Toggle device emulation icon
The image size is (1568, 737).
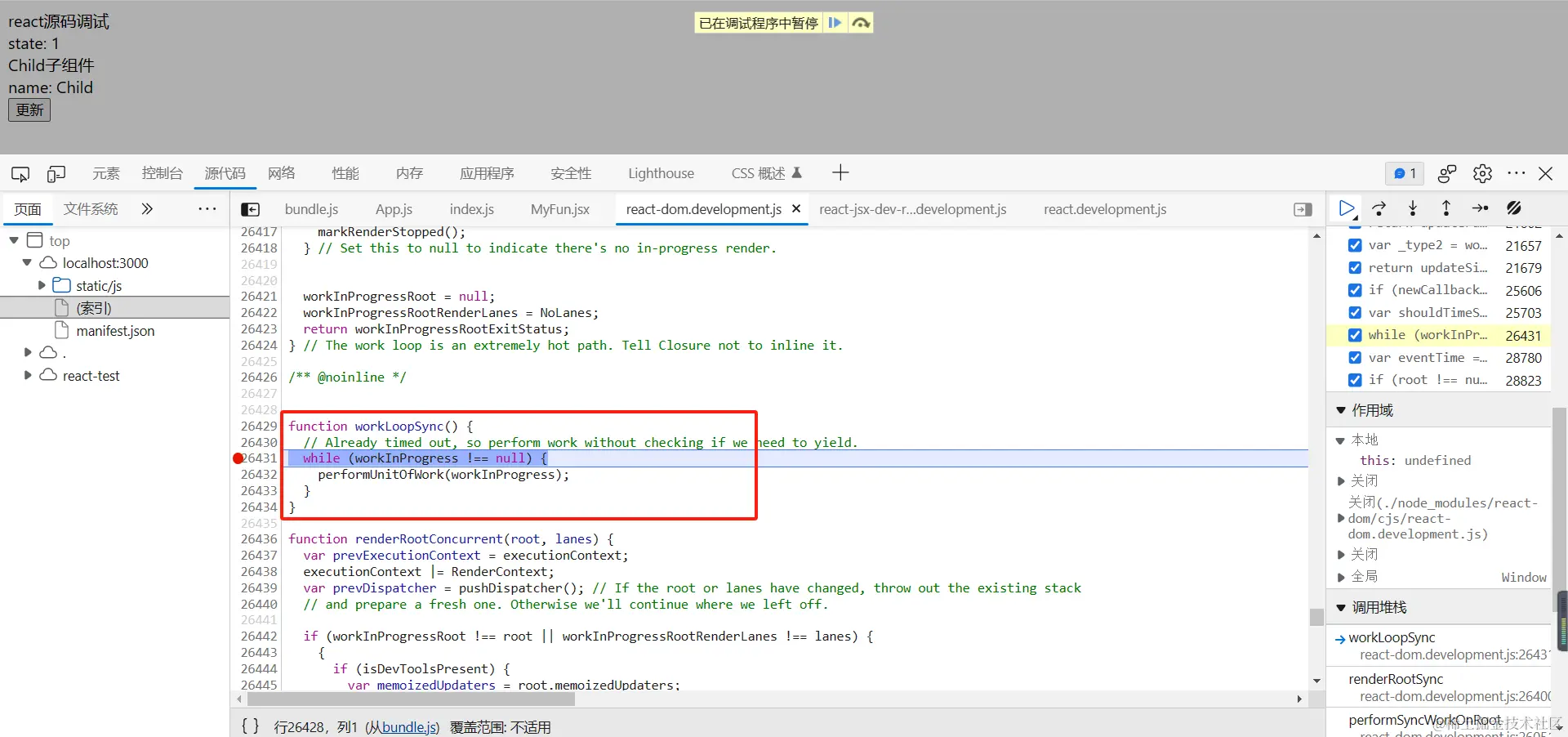56,173
